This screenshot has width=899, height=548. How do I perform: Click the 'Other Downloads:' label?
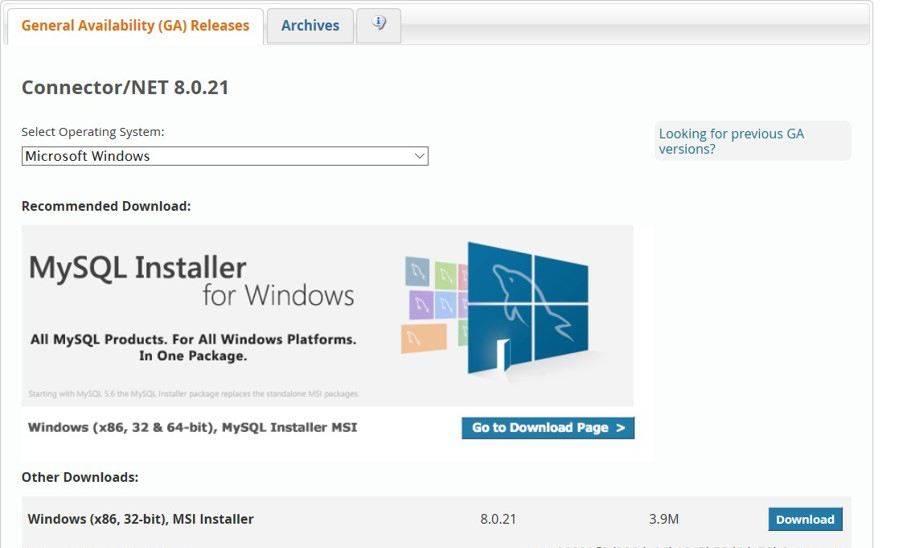click(80, 477)
